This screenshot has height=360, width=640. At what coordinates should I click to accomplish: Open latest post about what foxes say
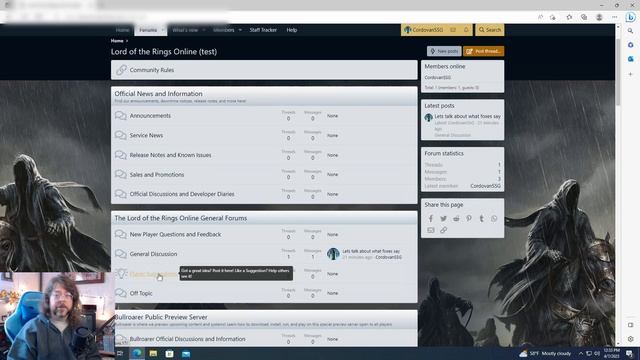[467, 116]
